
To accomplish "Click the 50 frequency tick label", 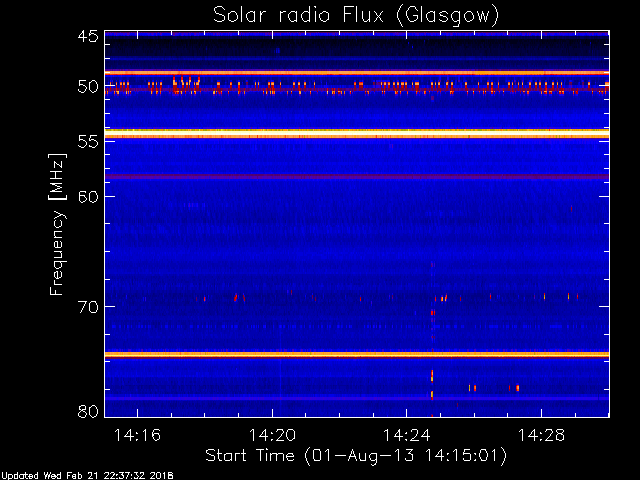I will click(x=88, y=87).
